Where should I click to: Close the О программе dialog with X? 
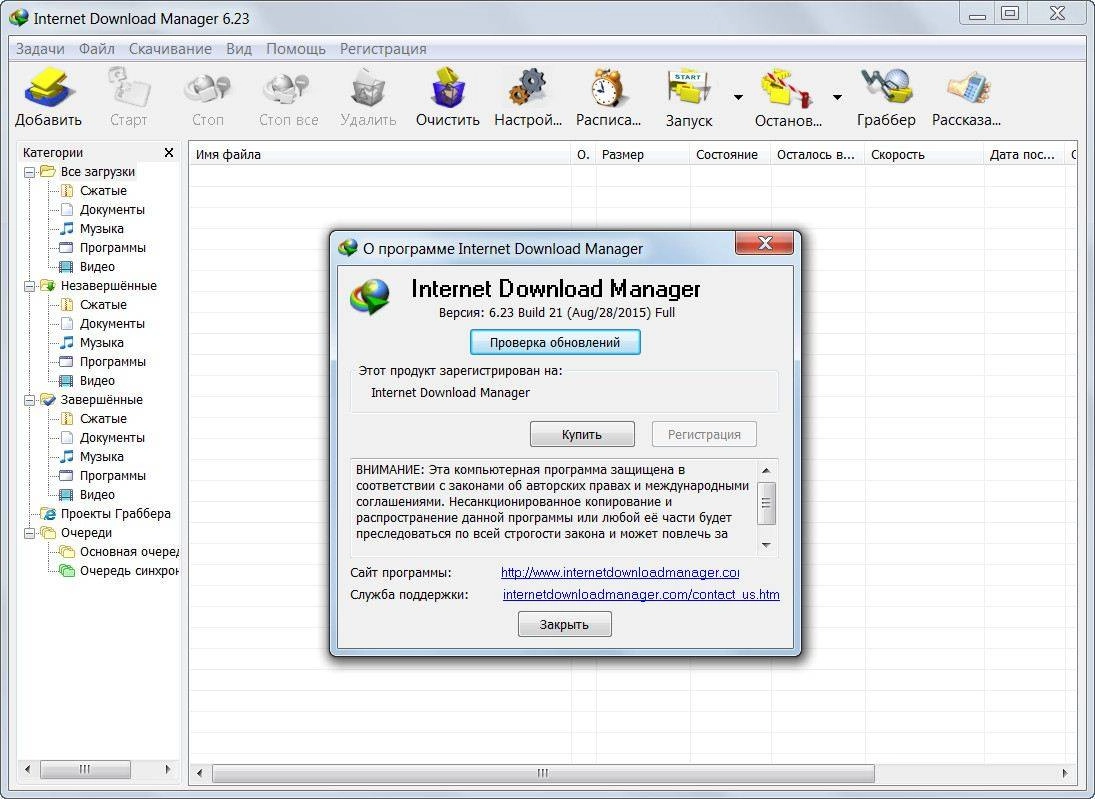[764, 243]
